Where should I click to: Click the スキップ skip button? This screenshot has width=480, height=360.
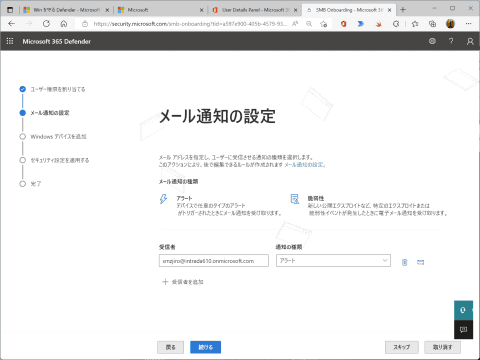402,347
